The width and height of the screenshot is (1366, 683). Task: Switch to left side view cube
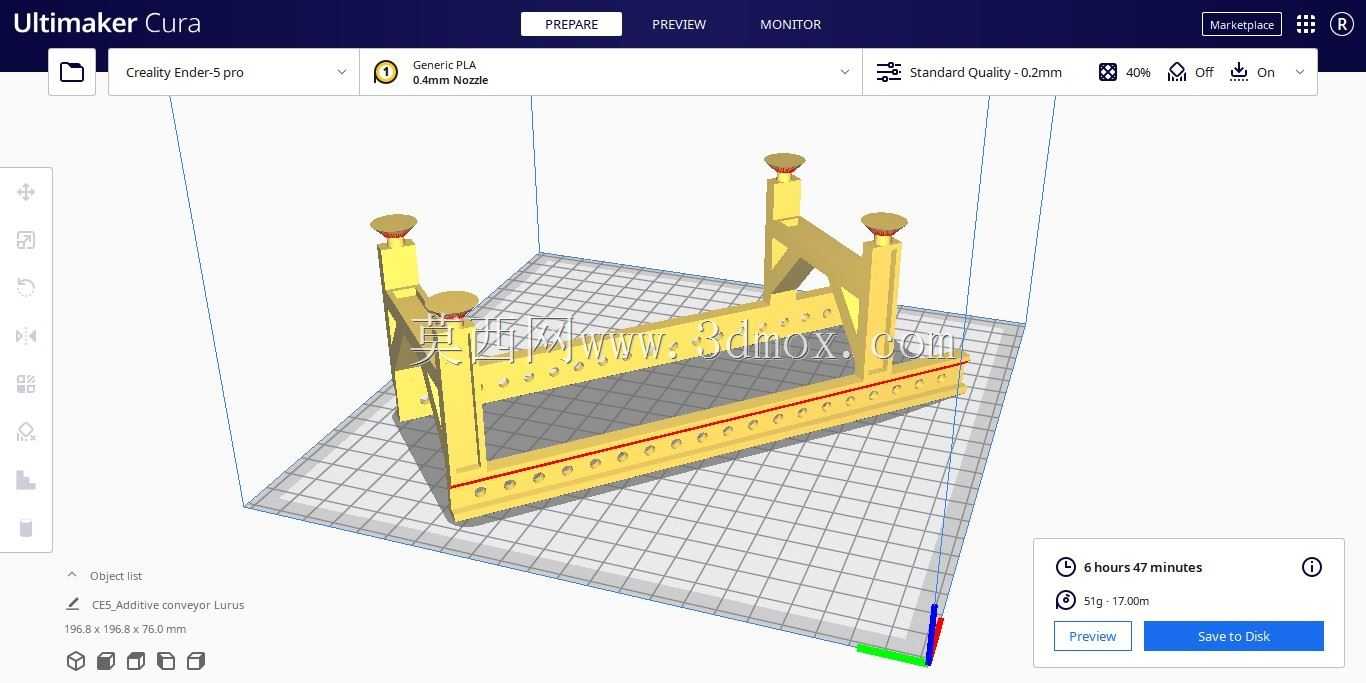tap(166, 660)
